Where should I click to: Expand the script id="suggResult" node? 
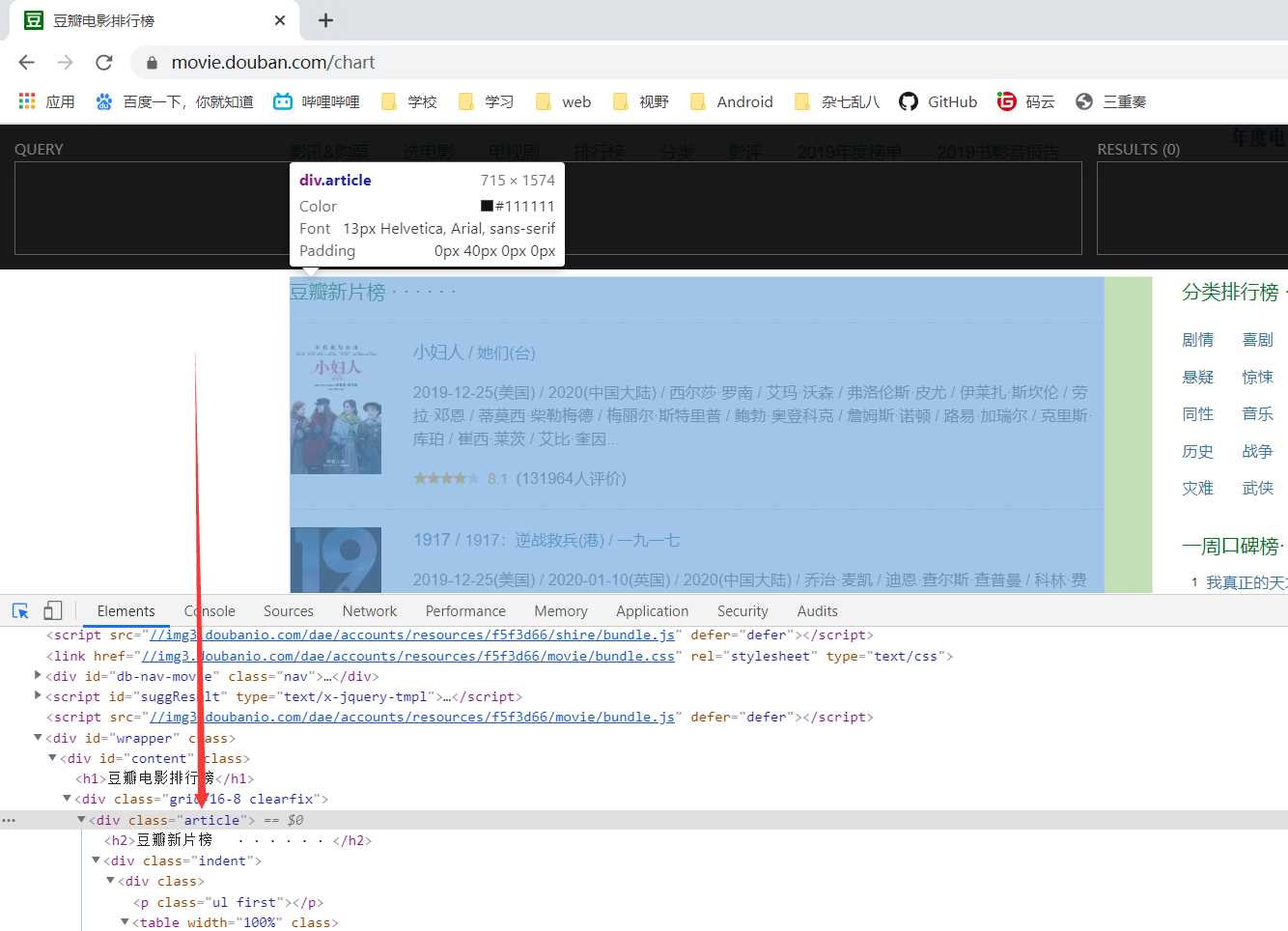tap(38, 695)
